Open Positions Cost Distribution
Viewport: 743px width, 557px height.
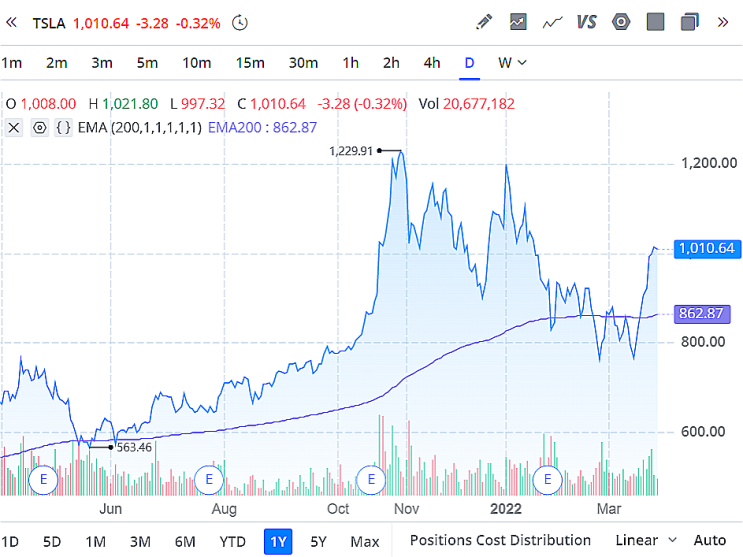click(x=500, y=540)
